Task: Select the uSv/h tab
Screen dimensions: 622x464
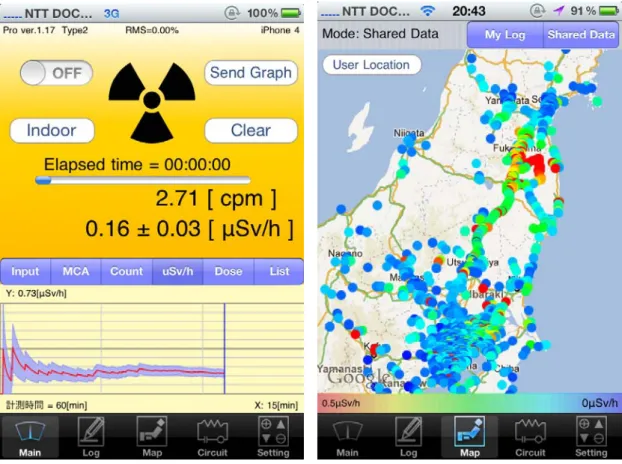Action: coord(177,272)
